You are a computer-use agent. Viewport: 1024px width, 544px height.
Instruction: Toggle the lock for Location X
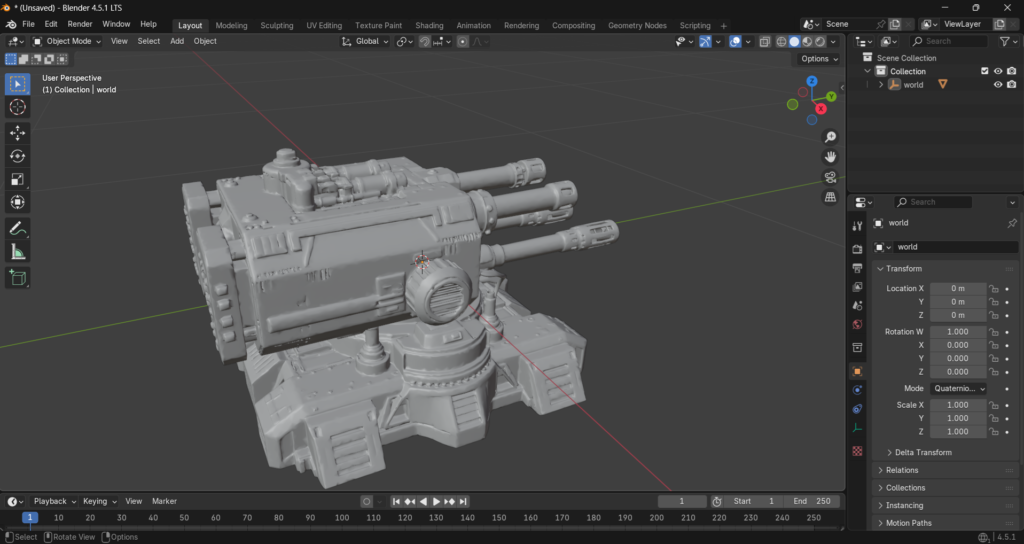pyautogui.click(x=994, y=289)
